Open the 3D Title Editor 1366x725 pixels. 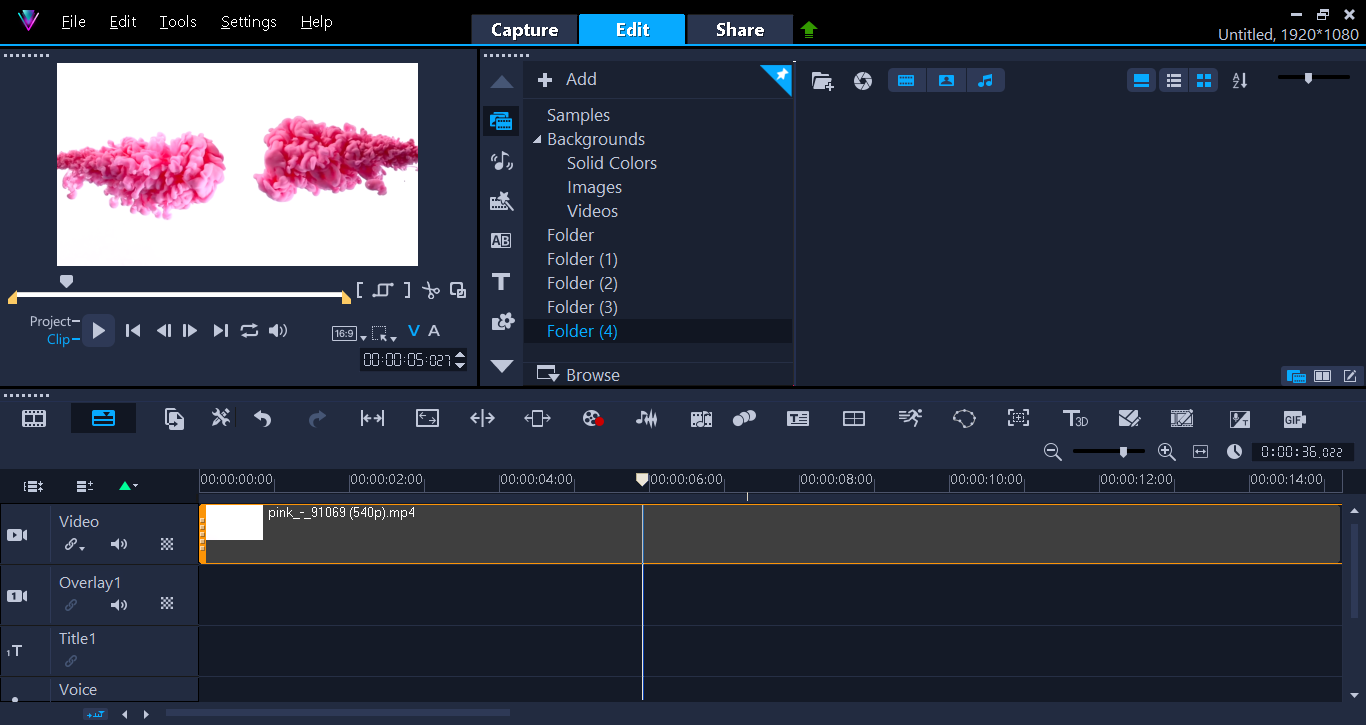pos(1076,419)
